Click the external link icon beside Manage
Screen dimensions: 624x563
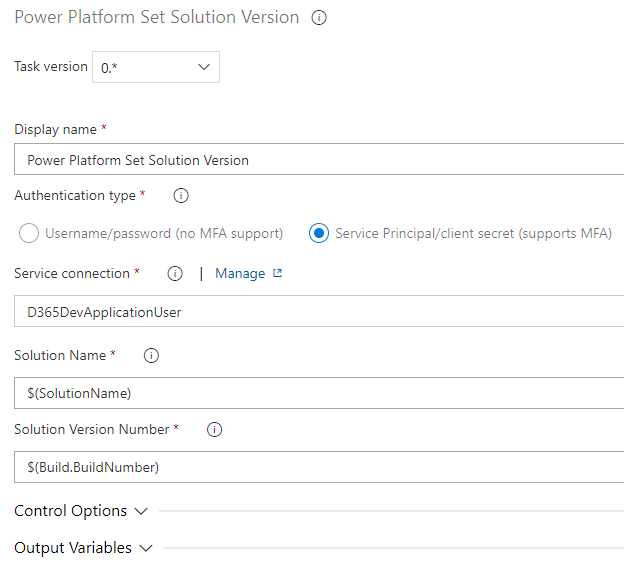(278, 273)
